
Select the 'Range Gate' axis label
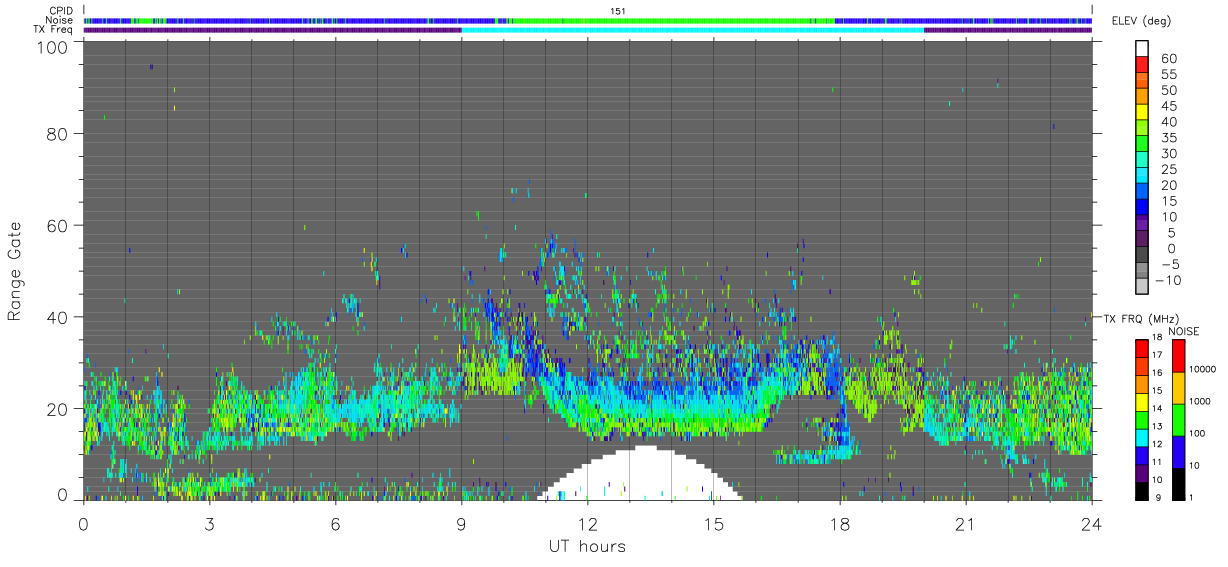pos(16,271)
